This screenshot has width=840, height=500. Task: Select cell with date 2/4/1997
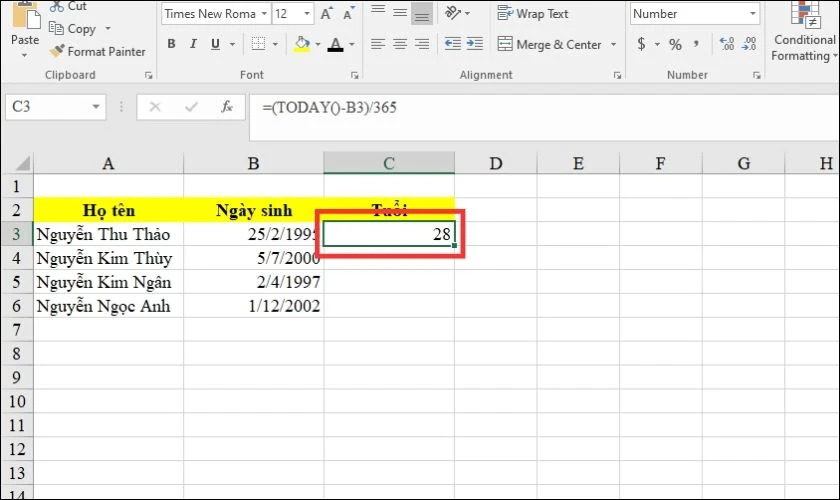[x=254, y=282]
